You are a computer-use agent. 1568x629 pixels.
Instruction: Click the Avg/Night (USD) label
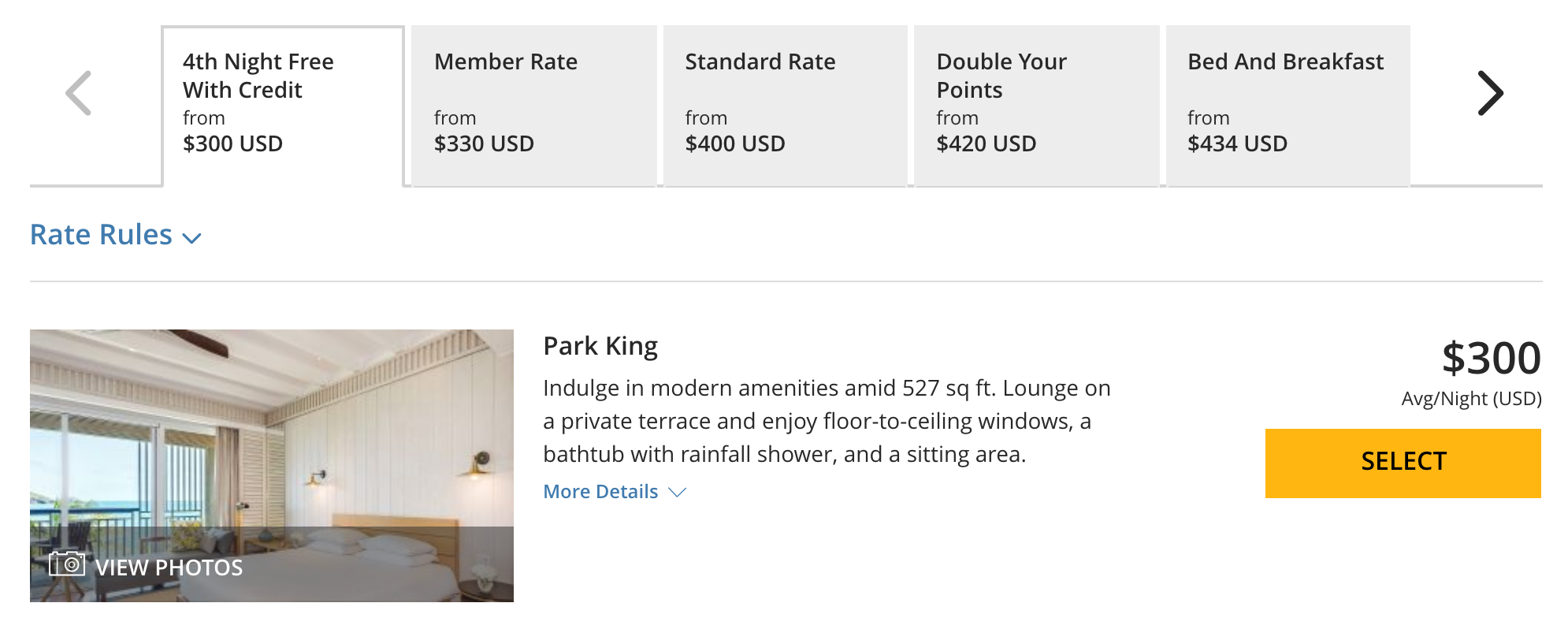point(1471,399)
